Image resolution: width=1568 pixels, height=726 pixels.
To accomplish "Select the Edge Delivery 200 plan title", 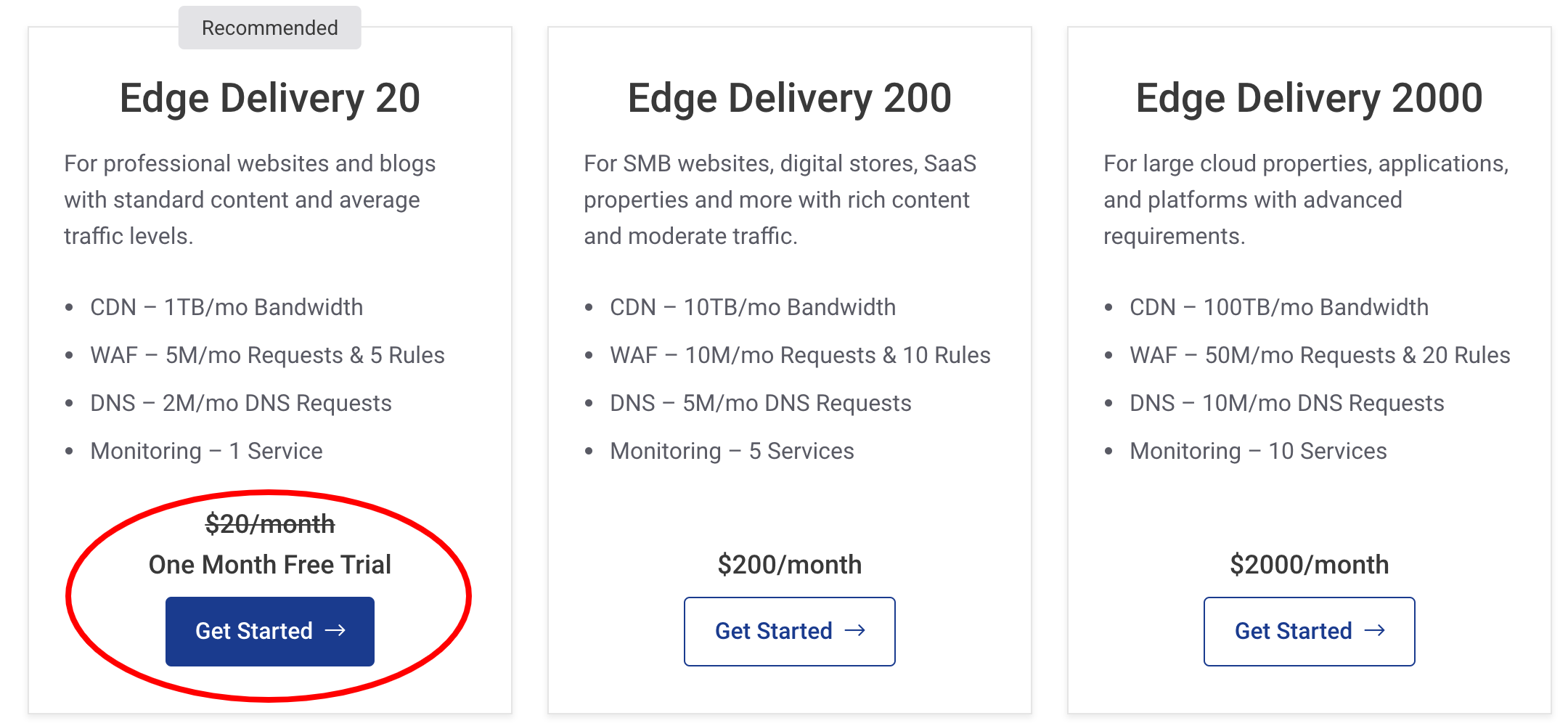I will click(789, 97).
